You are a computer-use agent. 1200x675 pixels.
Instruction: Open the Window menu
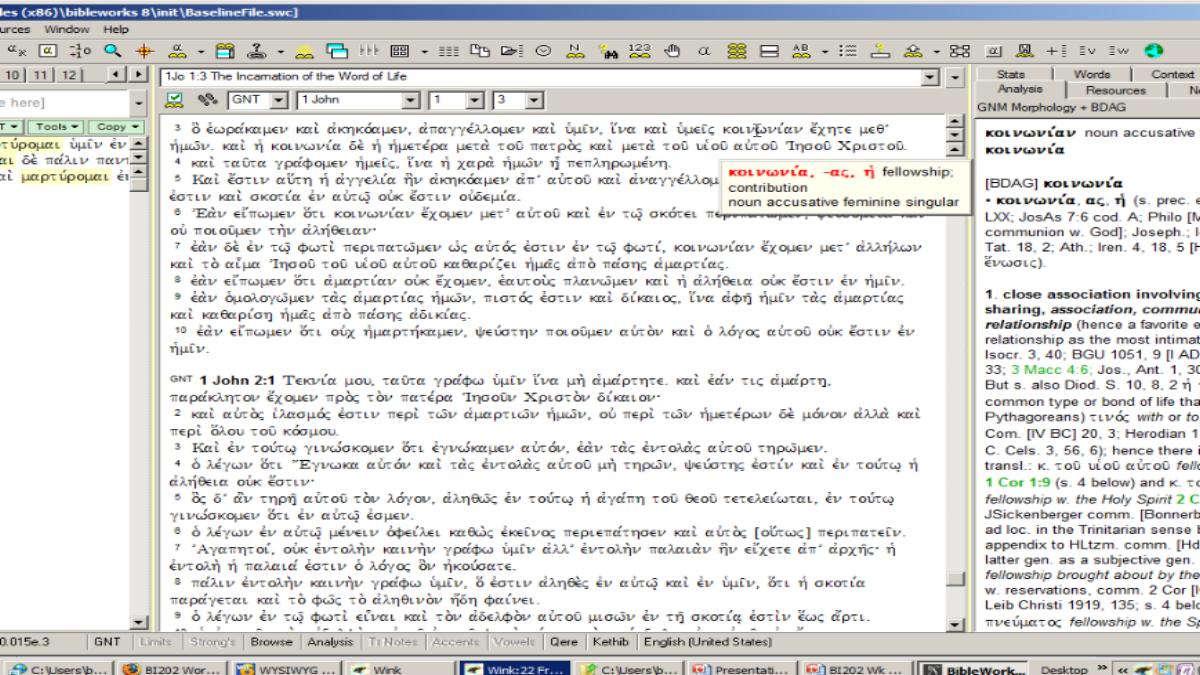pos(66,29)
